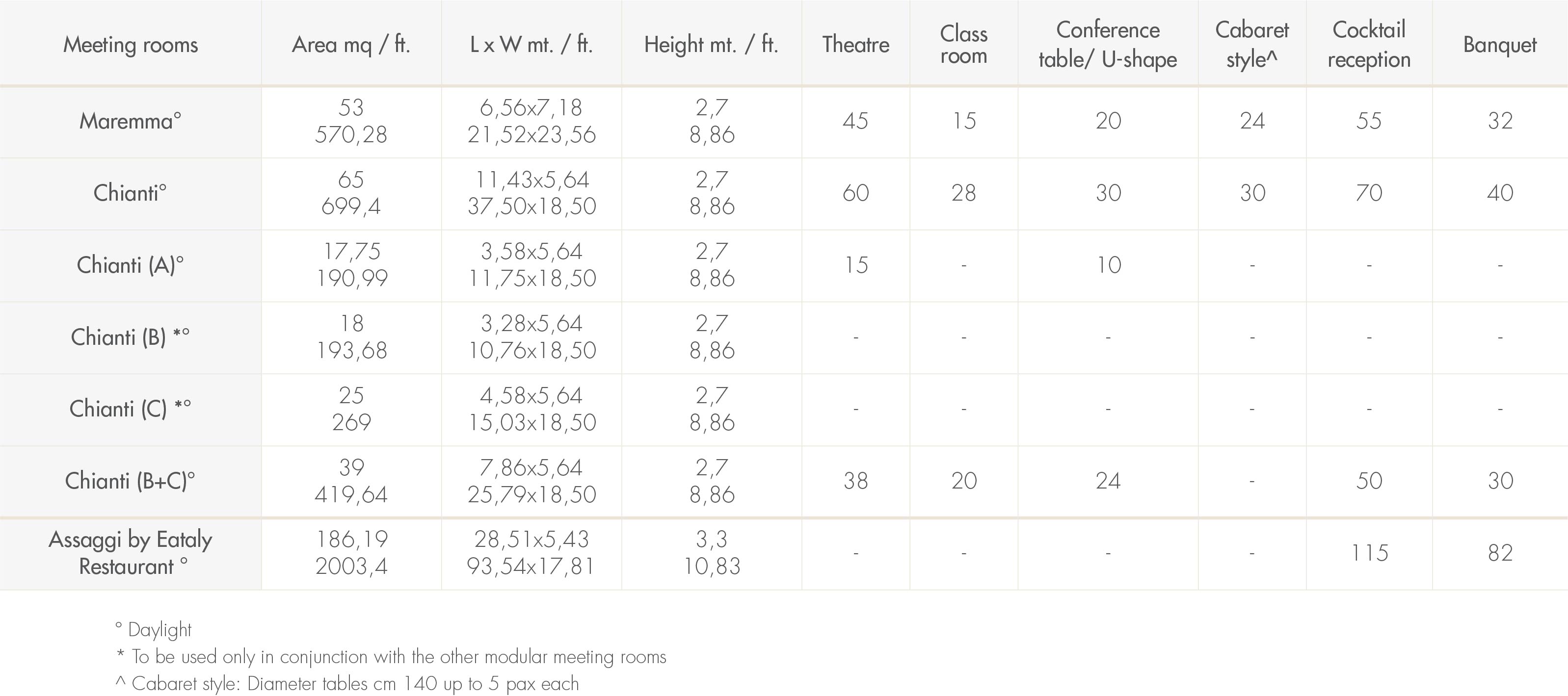Click the Banquet column header
Image resolution: width=1568 pixels, height=696 pixels.
(1500, 45)
